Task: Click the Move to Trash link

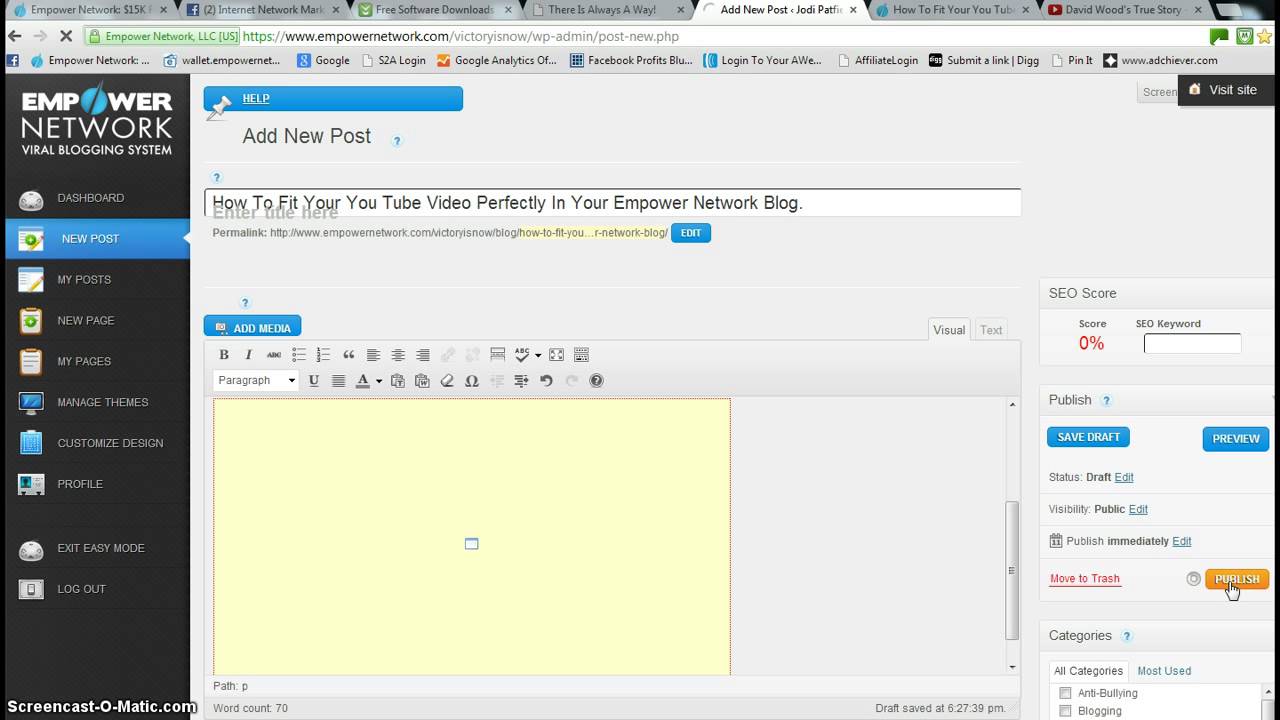Action: [x=1085, y=579]
